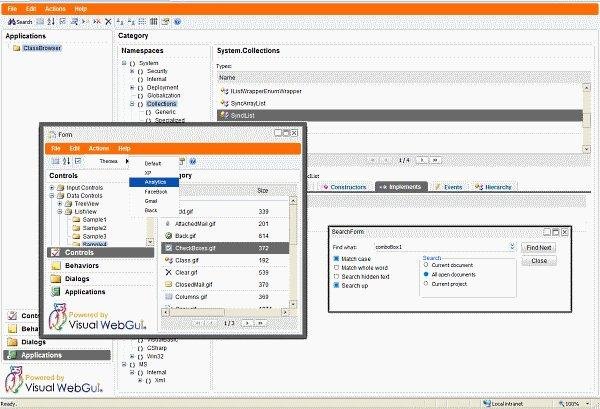This screenshot has width=600, height=409.
Task: Open Dialogs section in Form window
Action: click(101, 279)
